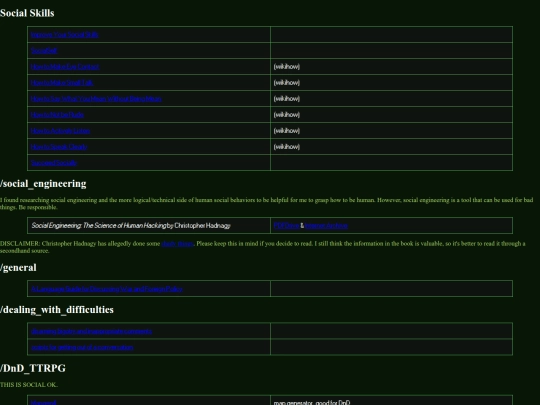
Task: Open the Improve Your Social Skills link
Action: coord(64,35)
